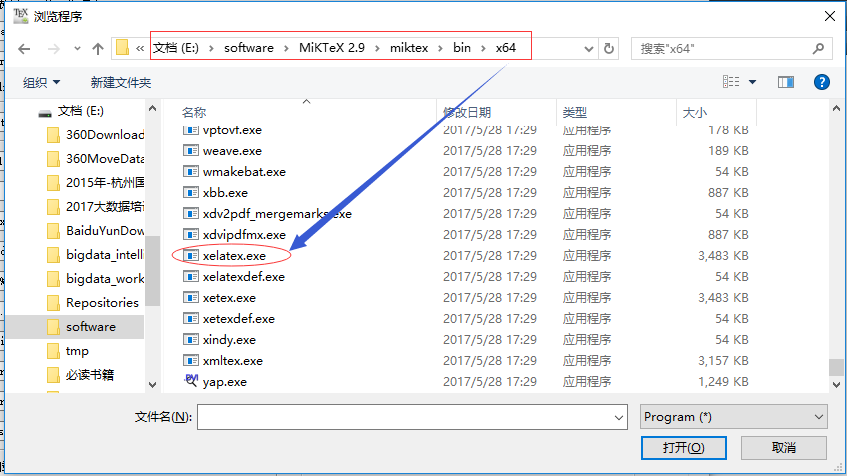Screen dimensions: 847x476
Task: Click the 取消 button
Action: point(784,447)
